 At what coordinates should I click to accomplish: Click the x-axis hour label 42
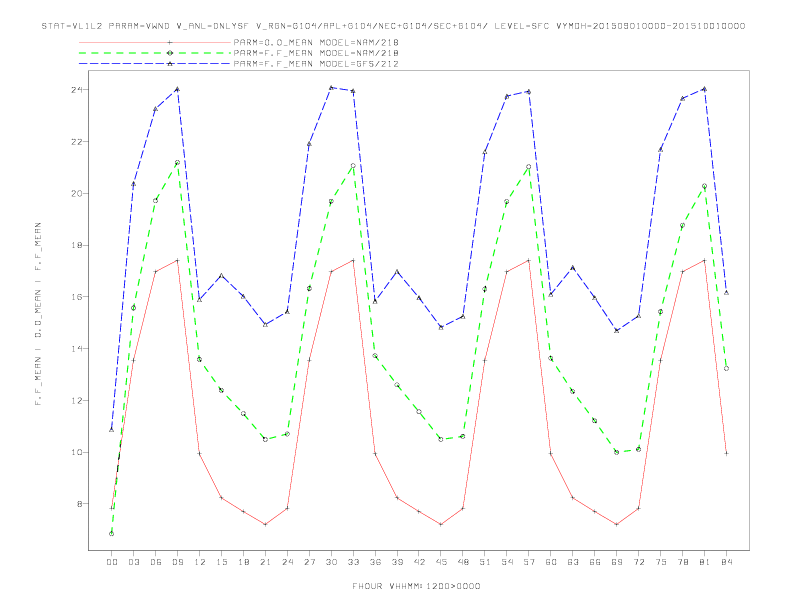pos(419,562)
